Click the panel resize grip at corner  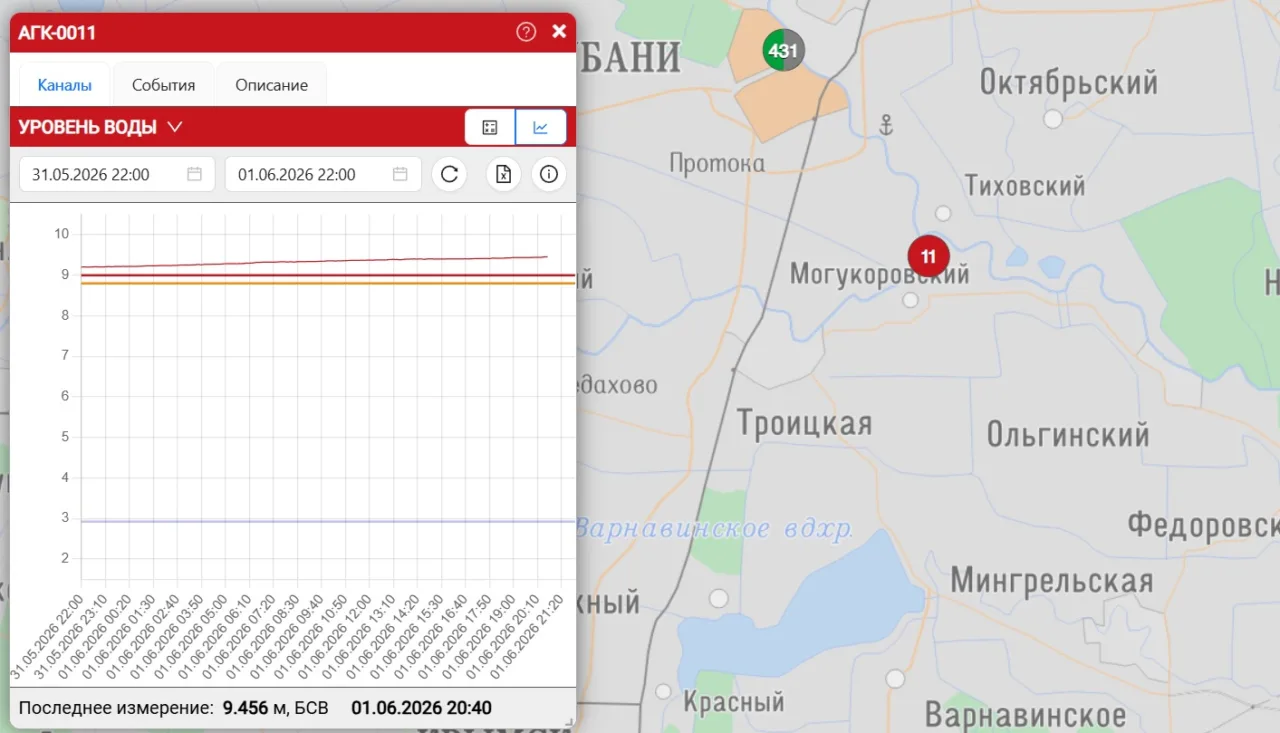click(570, 722)
